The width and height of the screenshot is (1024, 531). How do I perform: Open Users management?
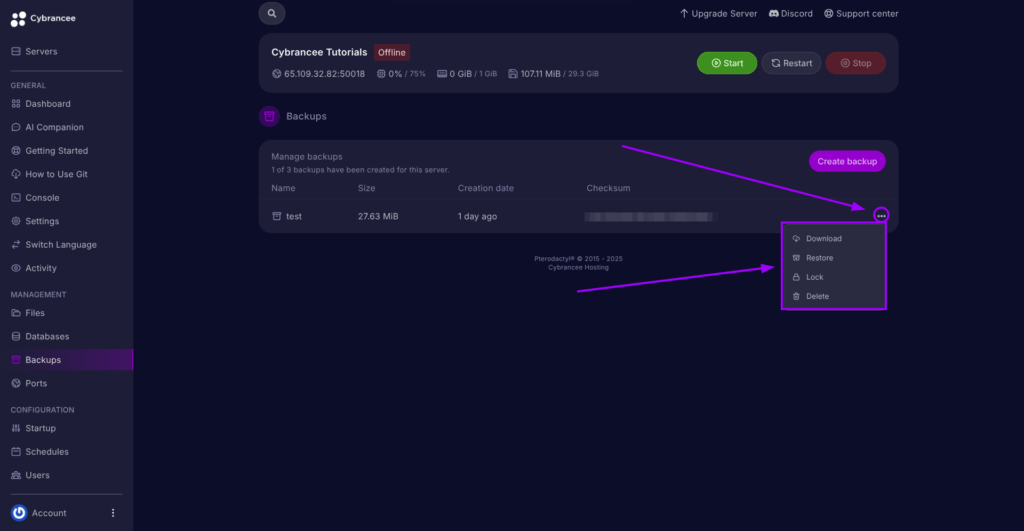pos(30,475)
